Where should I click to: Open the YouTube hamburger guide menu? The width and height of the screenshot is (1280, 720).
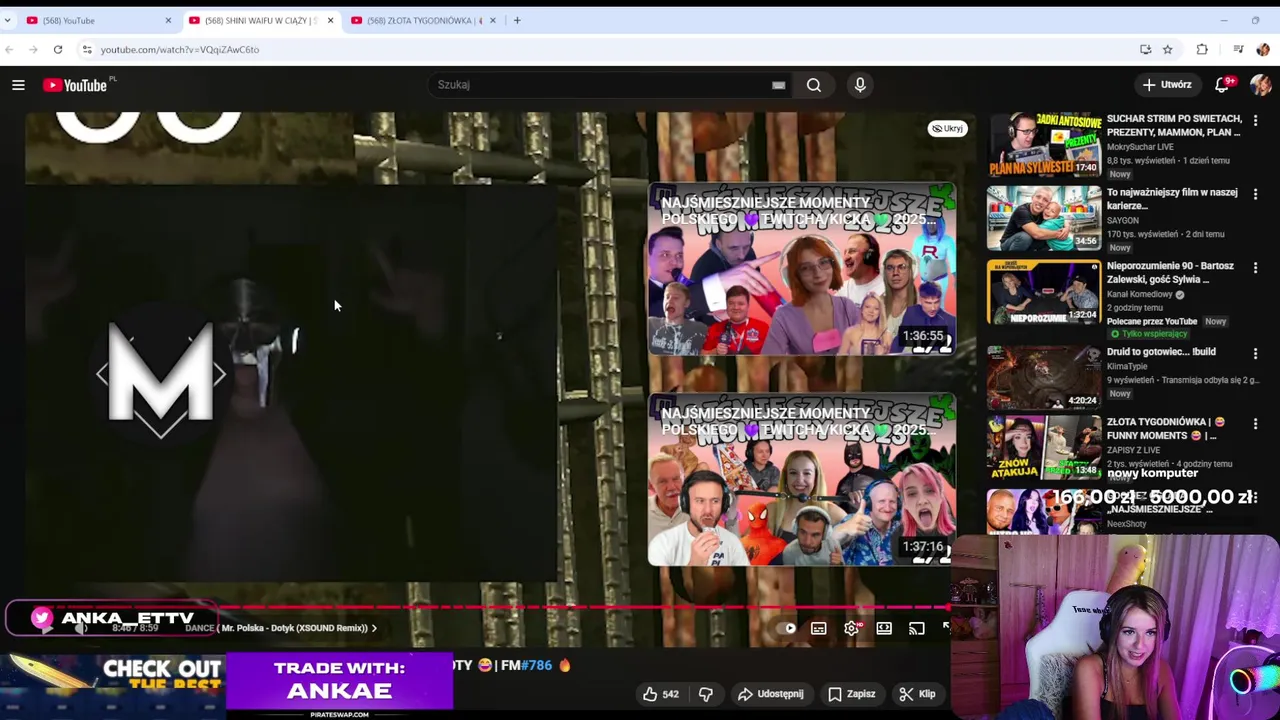coord(18,85)
